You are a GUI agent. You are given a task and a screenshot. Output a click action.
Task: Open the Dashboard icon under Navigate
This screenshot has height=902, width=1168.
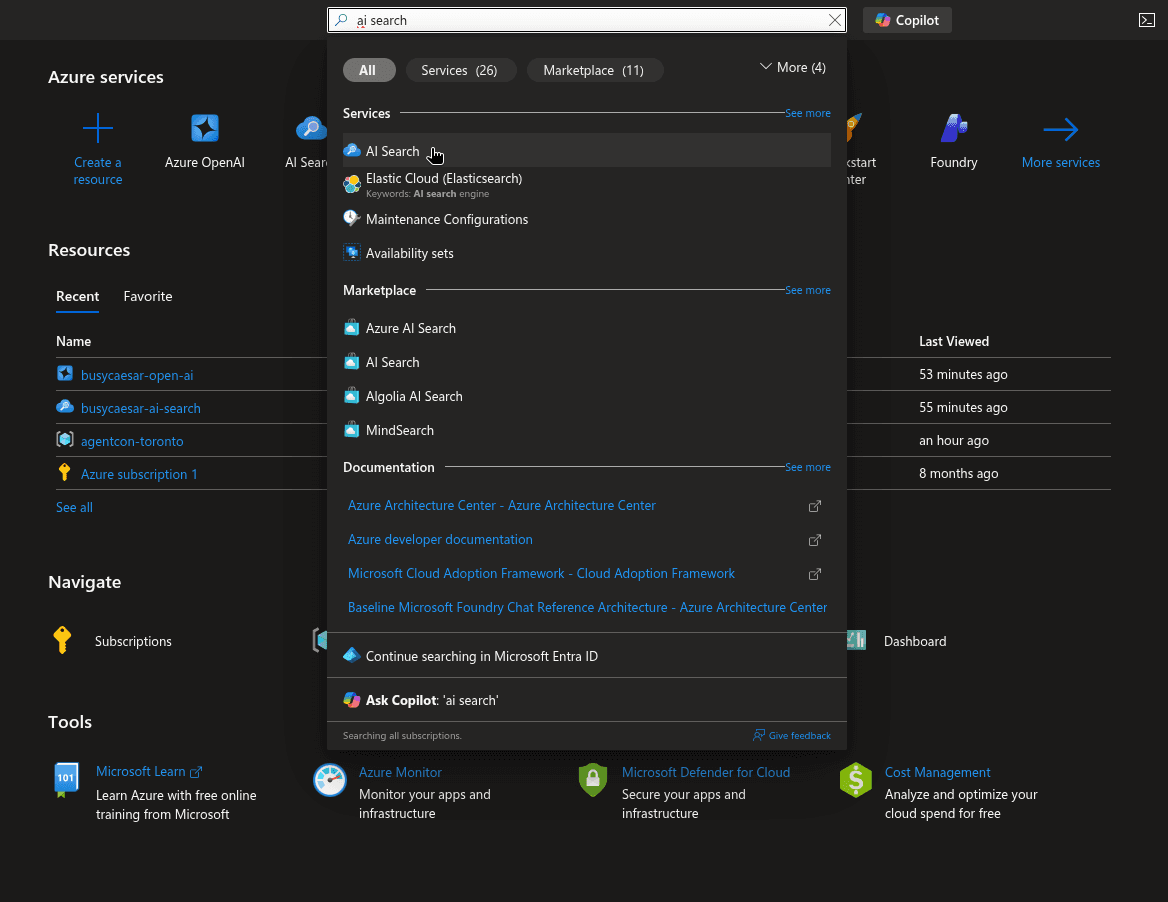(x=857, y=641)
